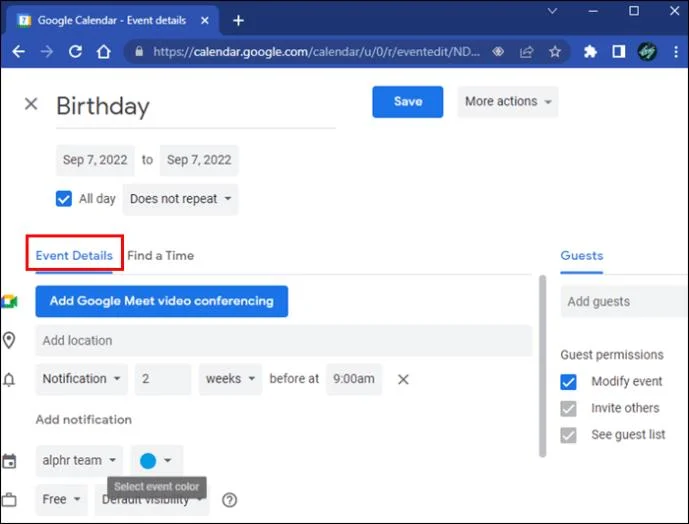
Task: Select the Guests tab
Action: 581,255
